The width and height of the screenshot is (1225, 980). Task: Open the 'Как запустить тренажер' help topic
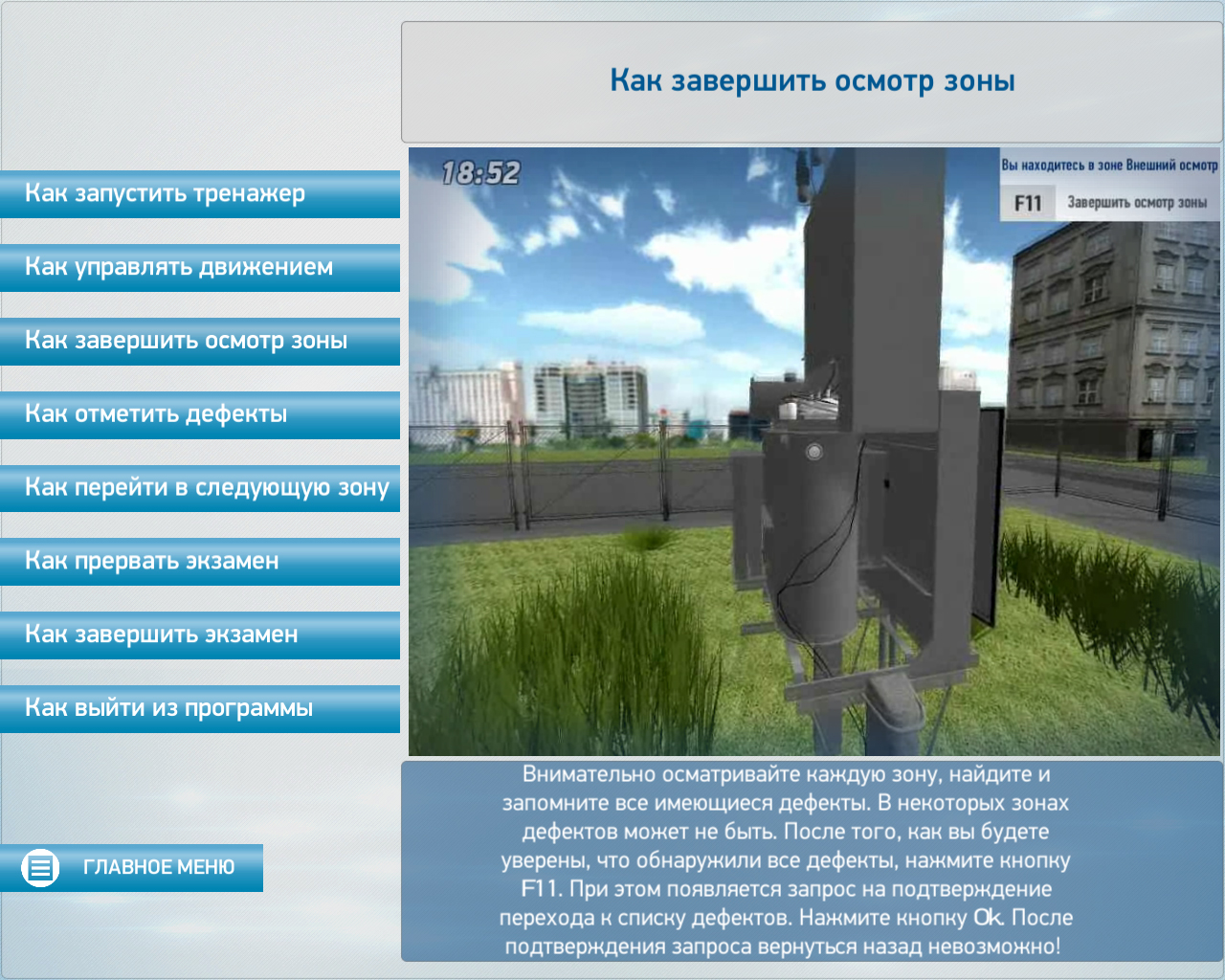click(x=199, y=194)
